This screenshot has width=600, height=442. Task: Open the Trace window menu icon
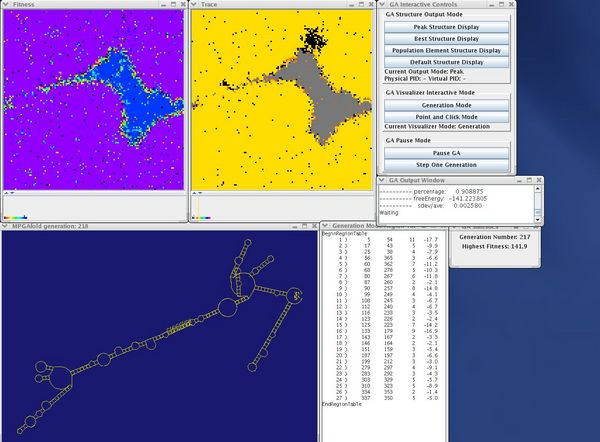(x=195, y=5)
